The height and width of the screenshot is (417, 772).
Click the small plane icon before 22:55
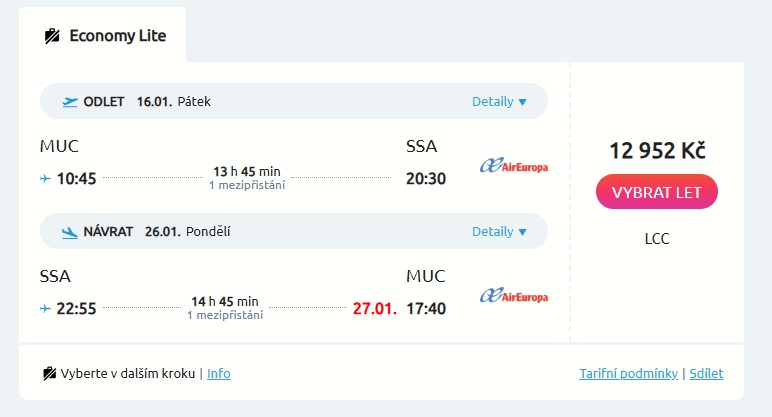pyautogui.click(x=45, y=309)
